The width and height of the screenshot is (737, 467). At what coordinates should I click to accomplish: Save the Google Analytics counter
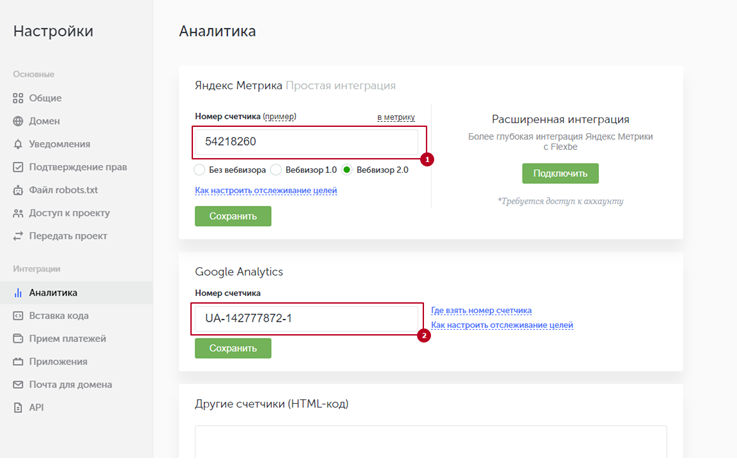tap(233, 348)
